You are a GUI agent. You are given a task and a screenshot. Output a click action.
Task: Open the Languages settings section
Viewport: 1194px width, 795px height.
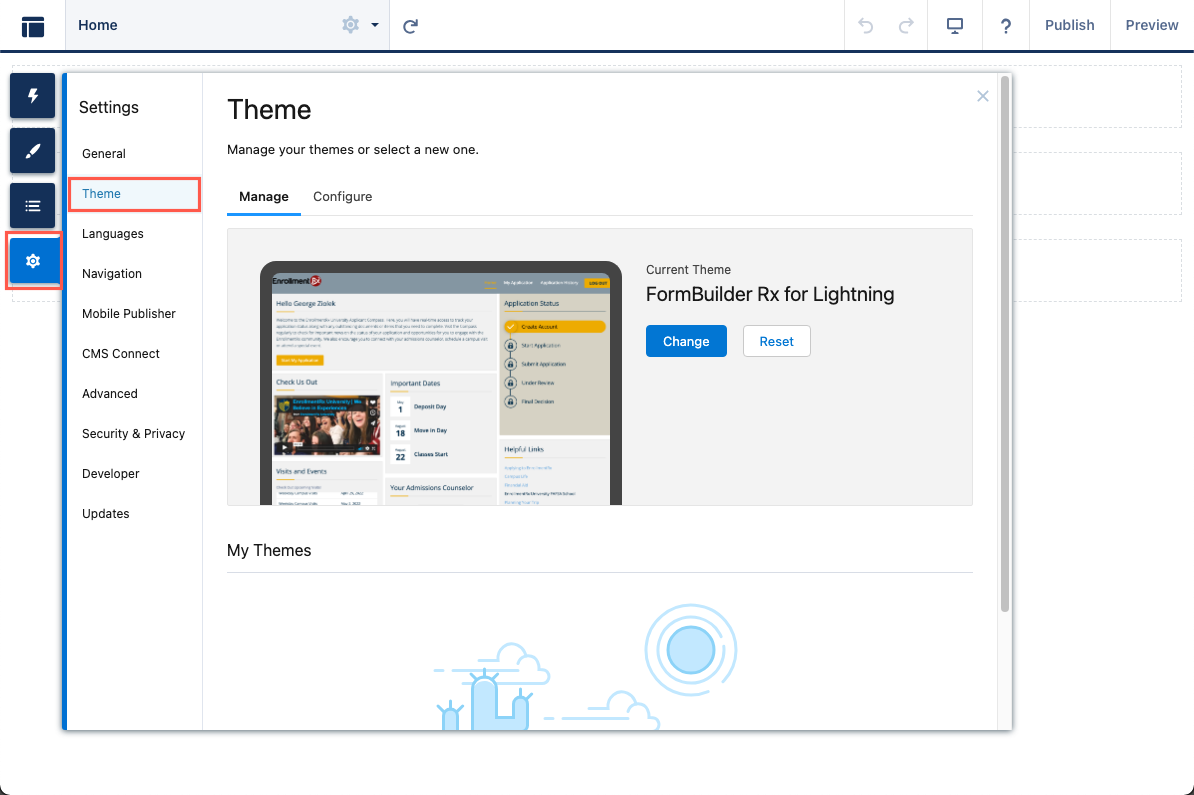coord(113,234)
